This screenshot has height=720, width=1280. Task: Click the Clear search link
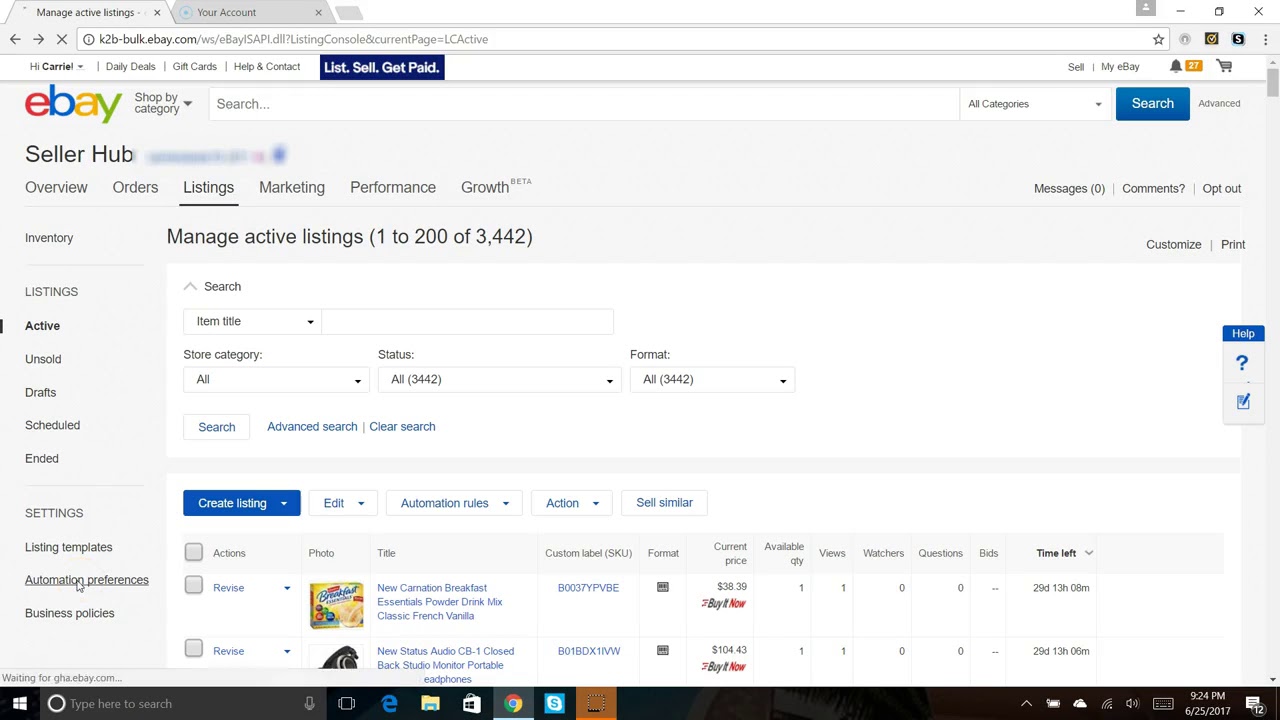click(402, 427)
